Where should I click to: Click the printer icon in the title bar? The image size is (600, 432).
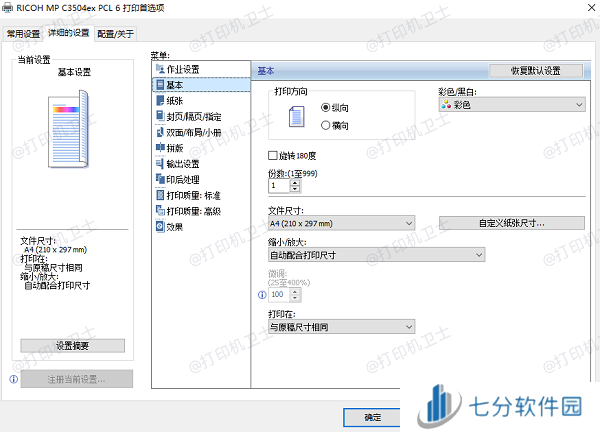tap(8, 8)
